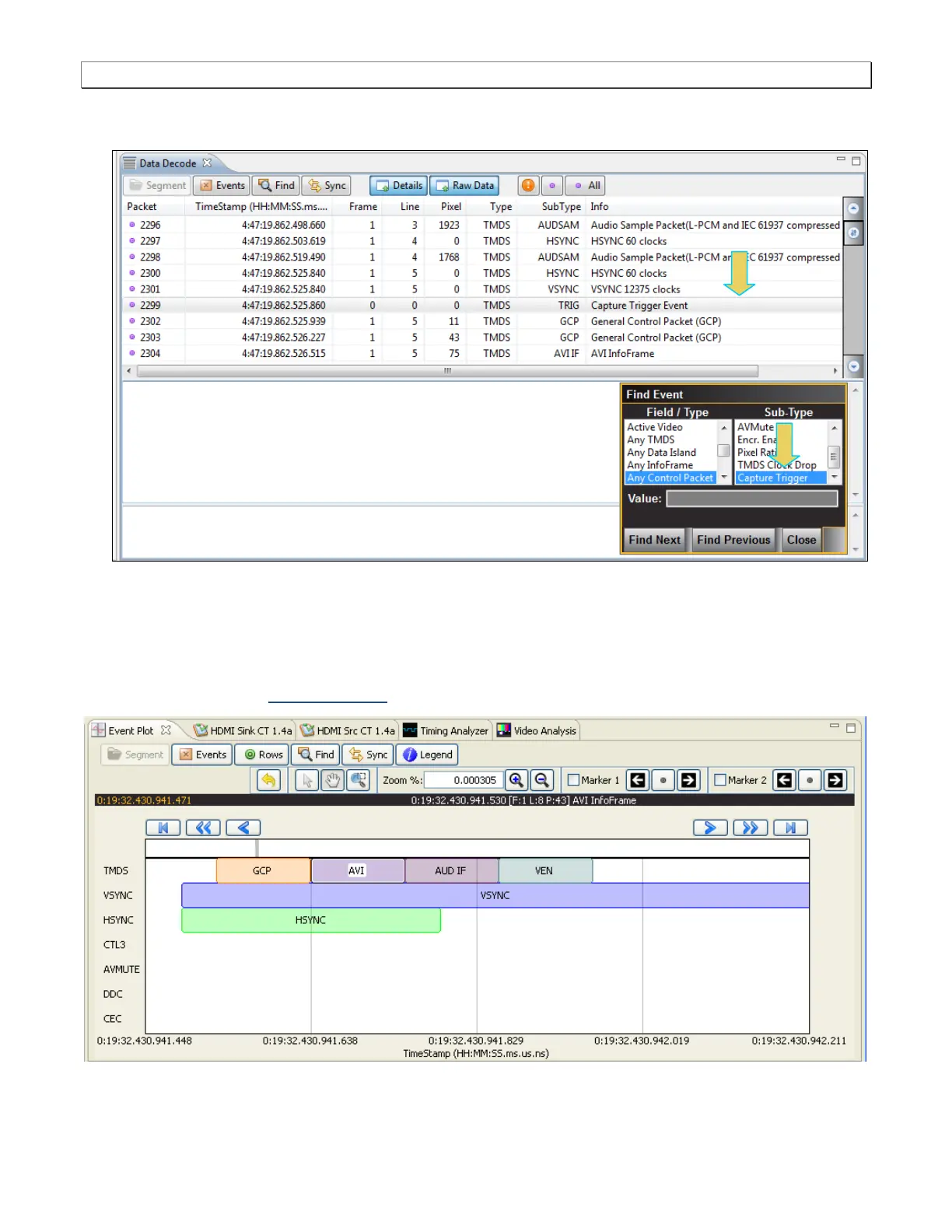952x1232 pixels.
Task: Select Any InfoFrame in the Field / Type list
Action: [660, 465]
